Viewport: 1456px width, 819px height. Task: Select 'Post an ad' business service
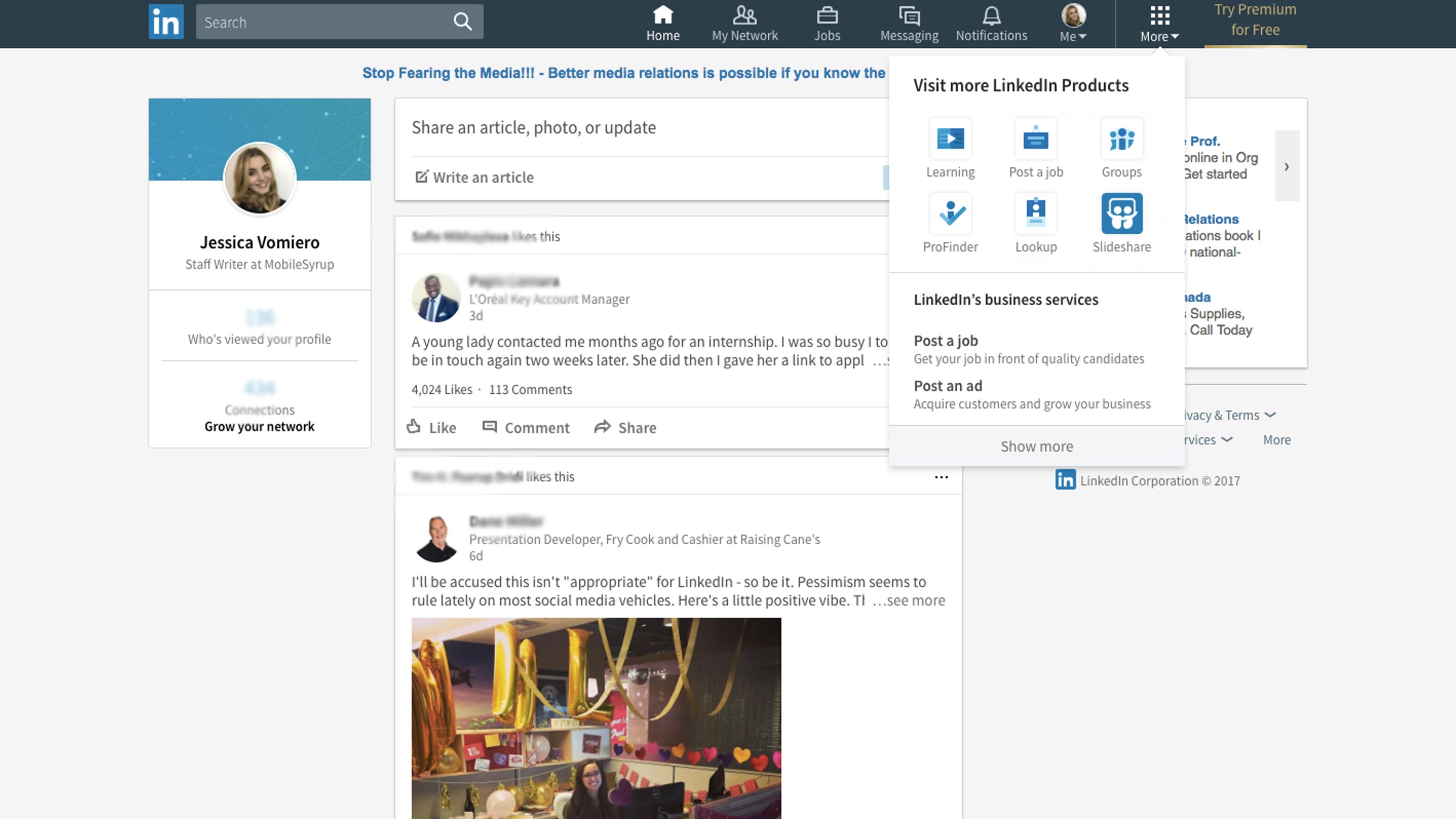coord(948,386)
